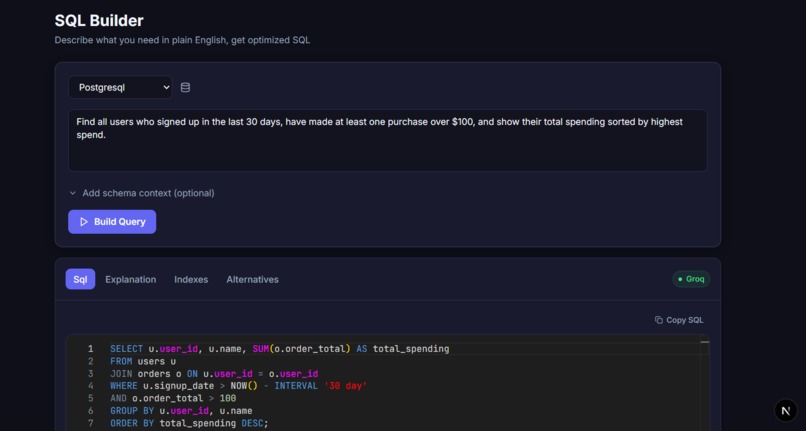Click the GROUP BY code line

point(181,410)
